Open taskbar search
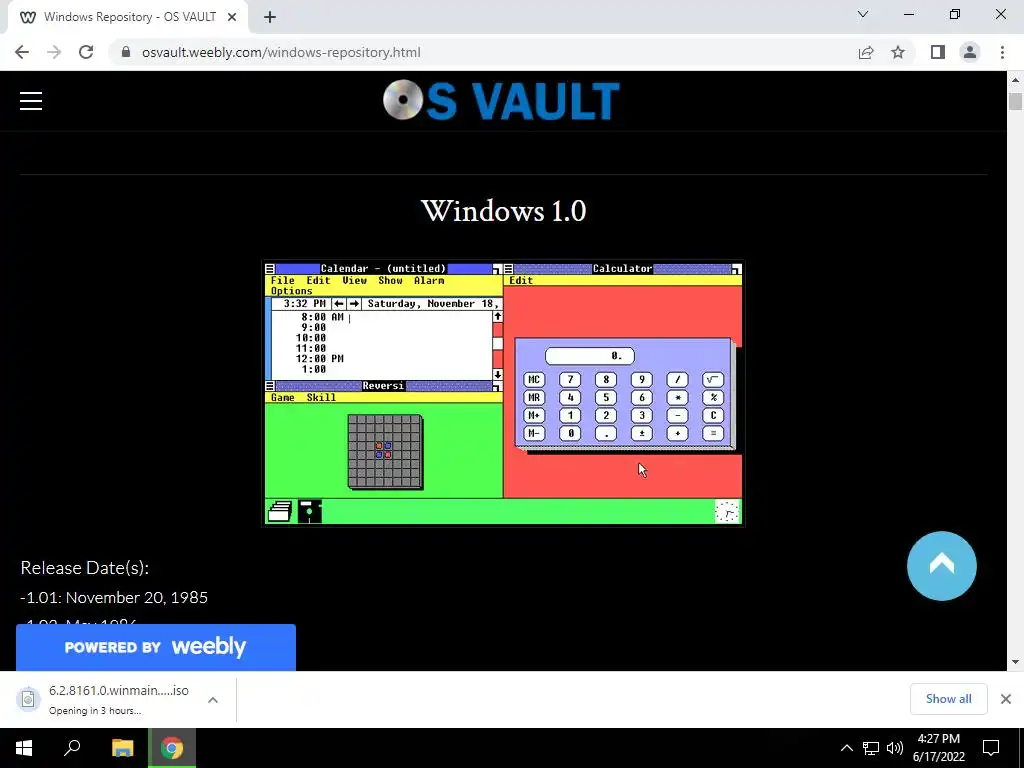1024x768 pixels. tap(72, 748)
